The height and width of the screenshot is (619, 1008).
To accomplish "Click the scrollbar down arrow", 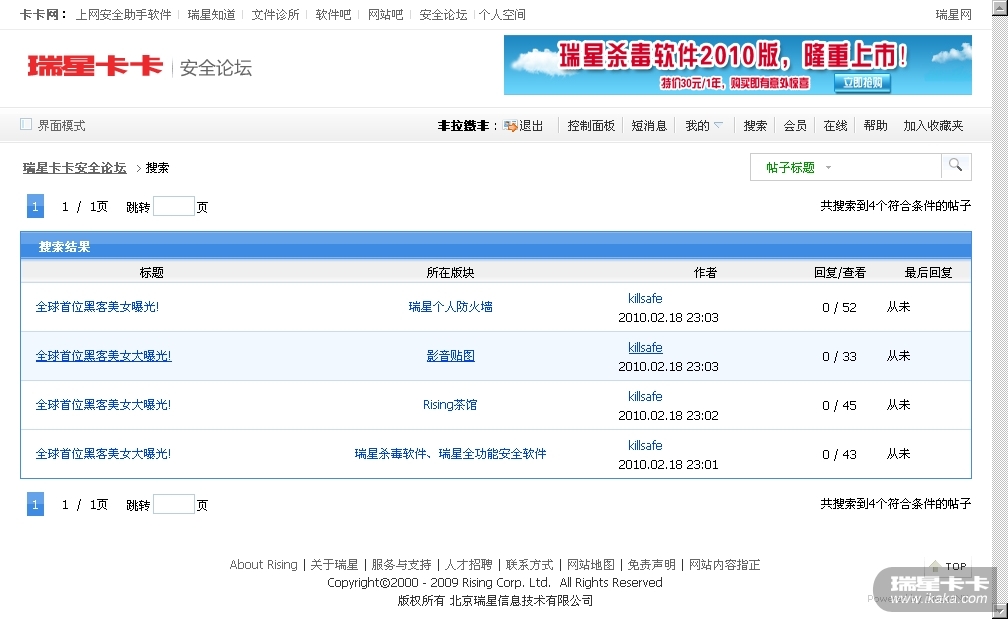I will 1000,611.
